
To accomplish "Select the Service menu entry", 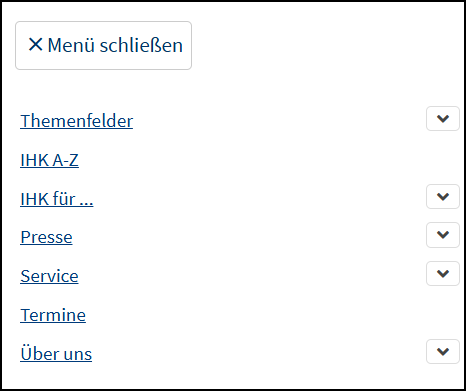I will pos(49,276).
